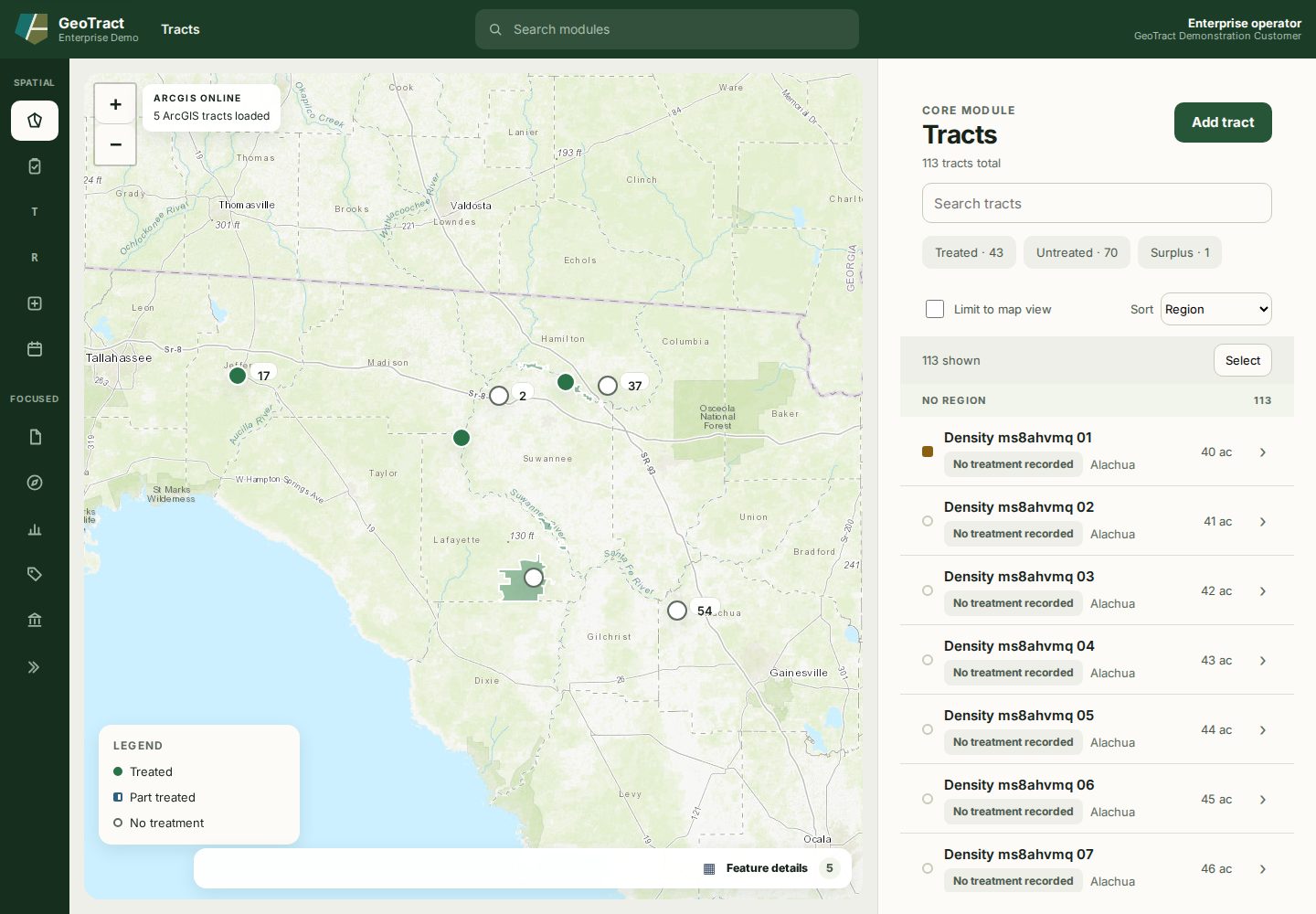Screen dimensions: 1316x914
Task: Click the 113 shown text
Action: (951, 360)
